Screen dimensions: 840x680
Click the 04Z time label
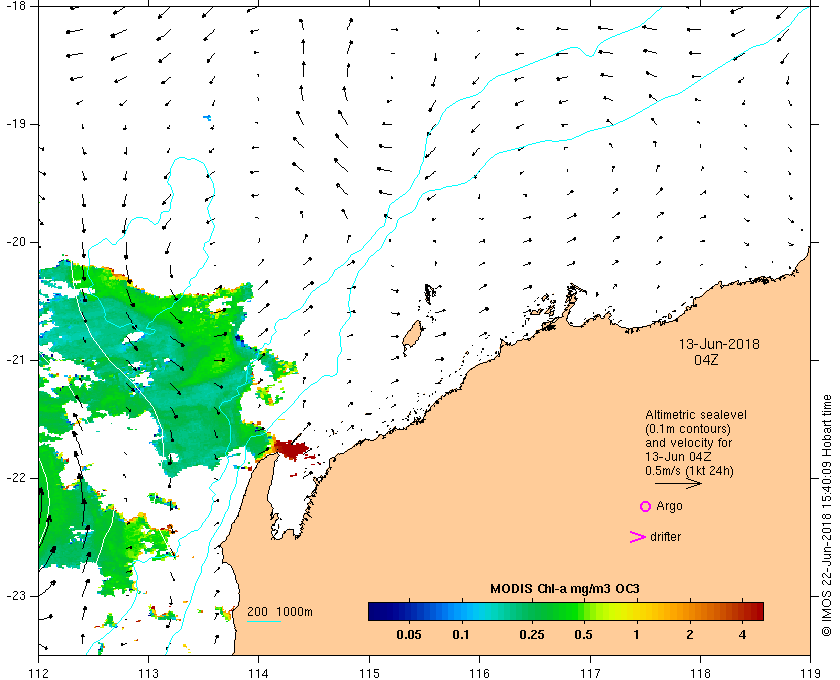point(706,360)
